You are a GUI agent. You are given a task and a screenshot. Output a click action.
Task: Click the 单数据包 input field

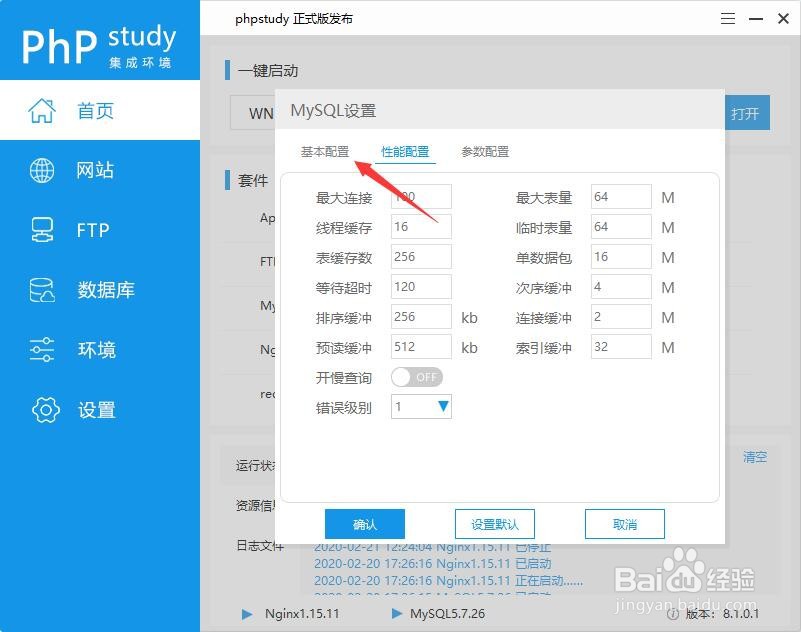[x=621, y=256]
